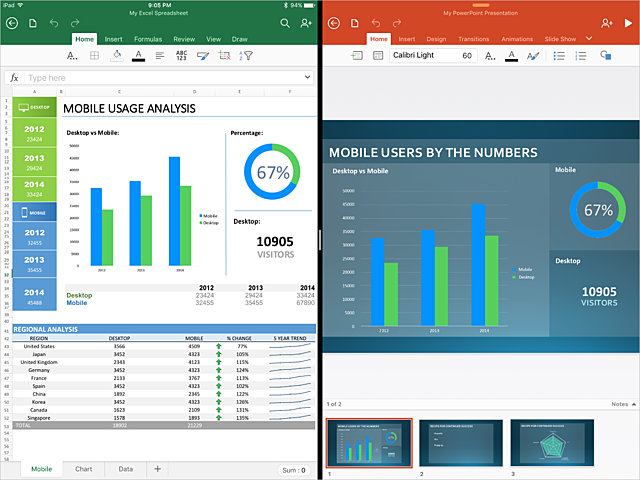Image resolution: width=640 pixels, height=480 pixels.
Task: Open the Excel Review tab
Action: 184,39
